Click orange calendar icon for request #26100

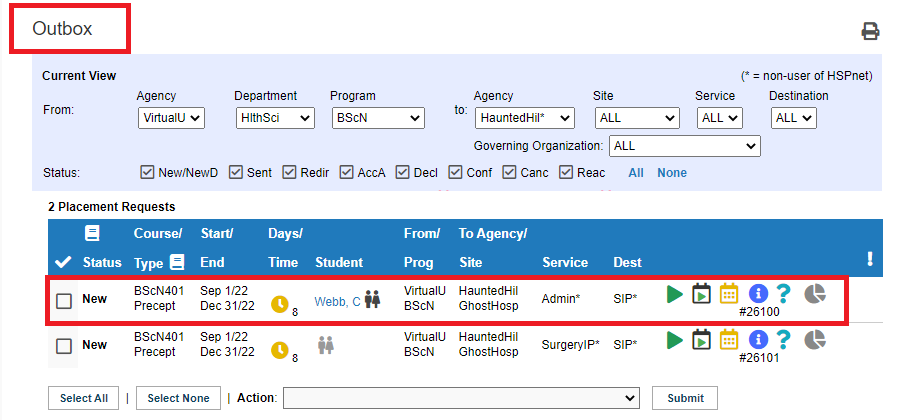[x=729, y=294]
